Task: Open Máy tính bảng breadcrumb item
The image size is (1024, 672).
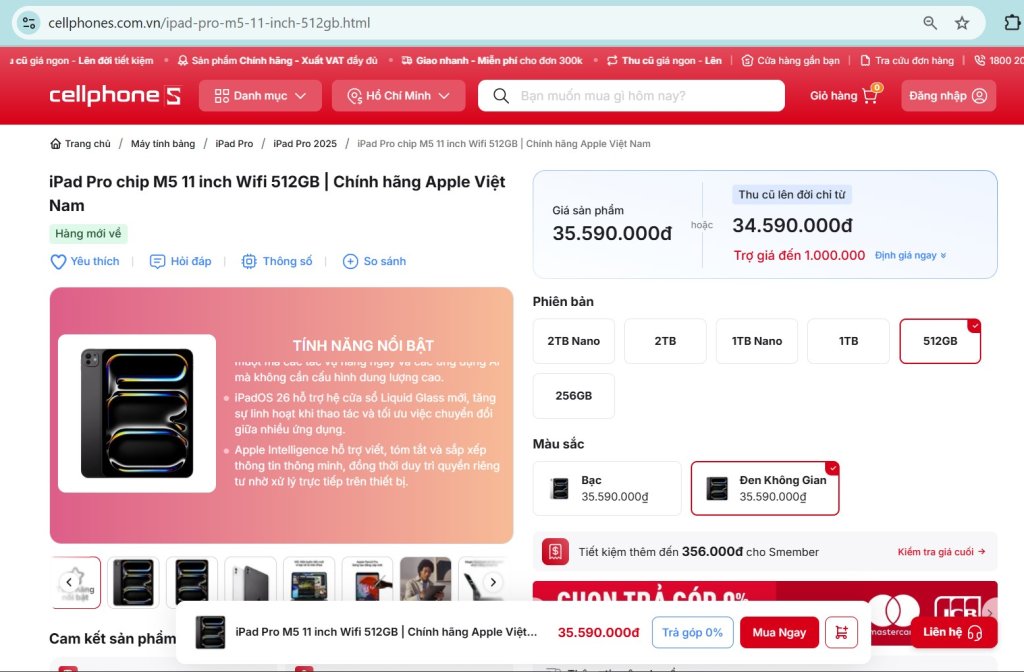Action: tap(163, 144)
